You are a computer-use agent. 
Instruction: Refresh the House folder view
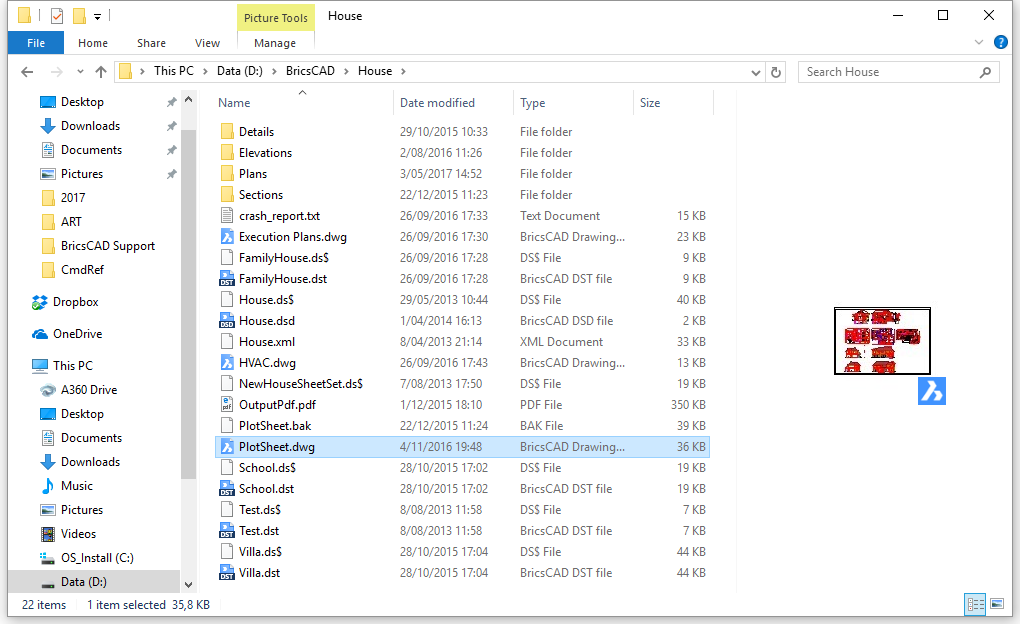point(775,72)
